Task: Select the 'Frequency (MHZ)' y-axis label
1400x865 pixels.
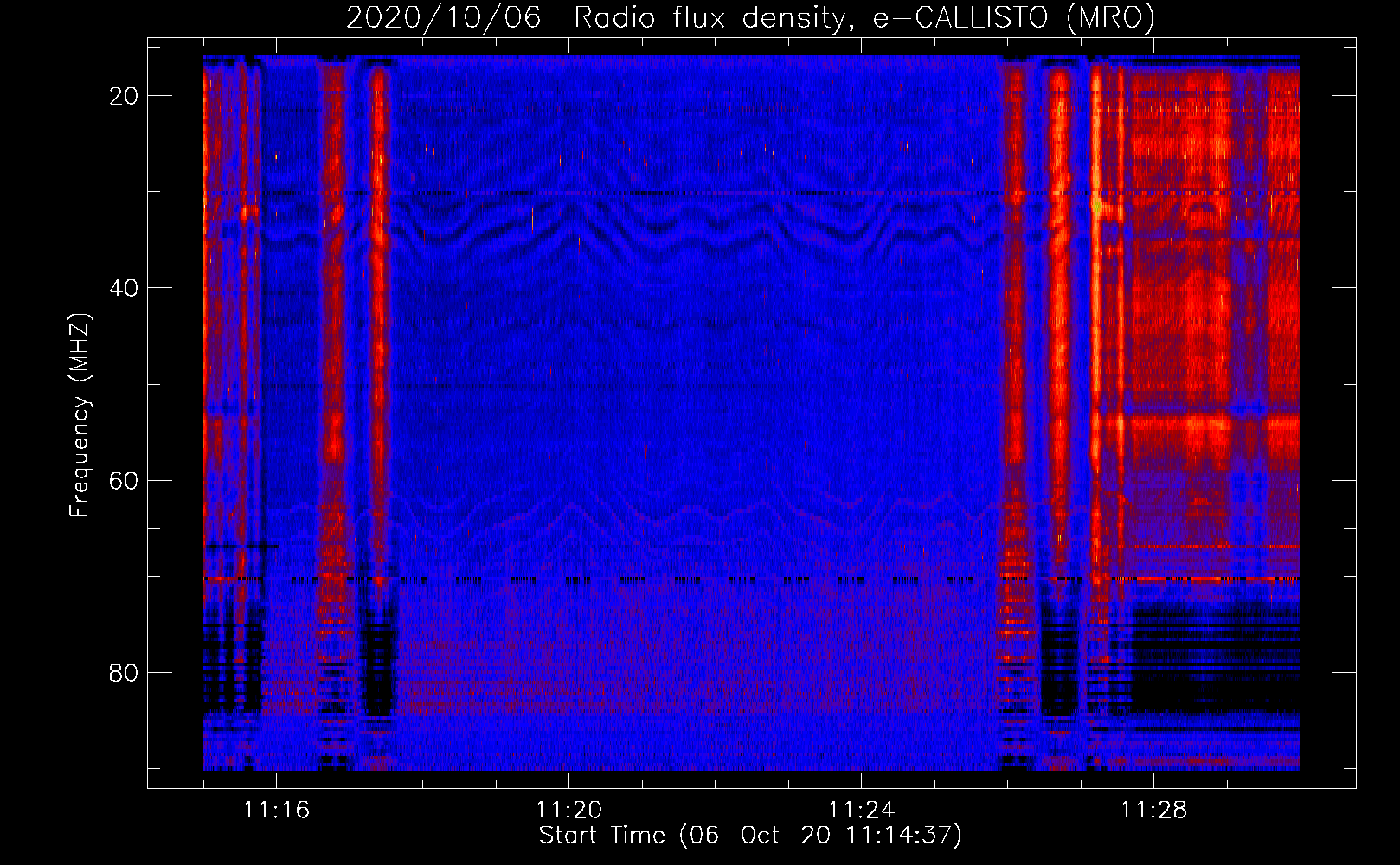Action: (x=80, y=415)
